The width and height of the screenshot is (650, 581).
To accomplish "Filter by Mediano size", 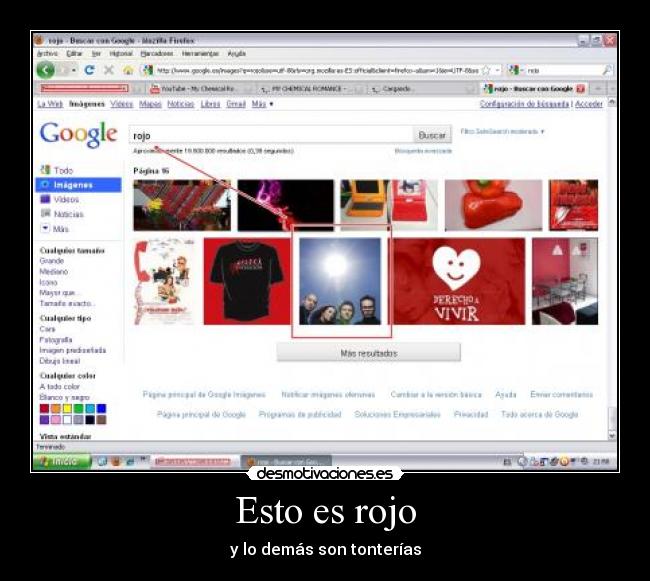I will [53, 271].
